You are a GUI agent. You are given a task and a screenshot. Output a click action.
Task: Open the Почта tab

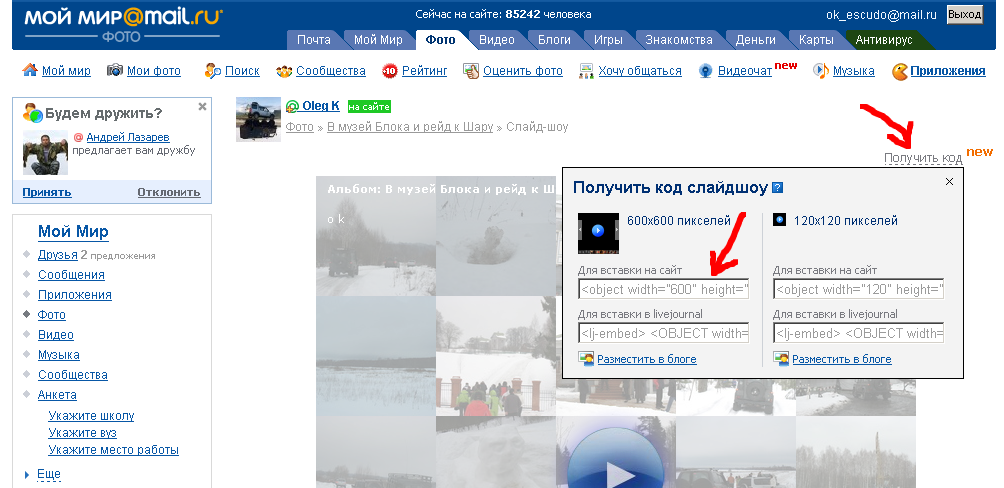point(313,40)
